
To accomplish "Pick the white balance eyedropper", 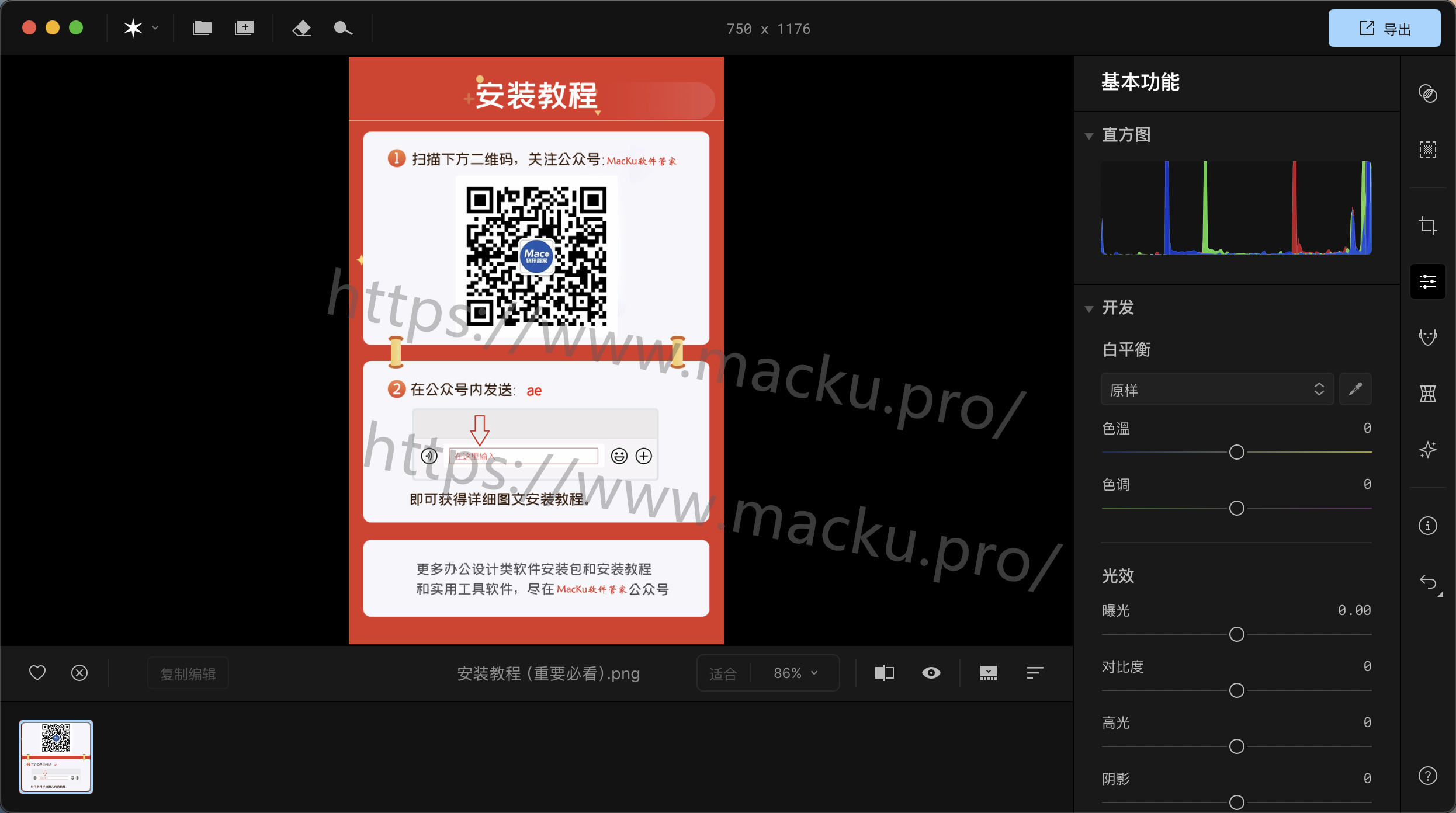I will pos(1356,389).
